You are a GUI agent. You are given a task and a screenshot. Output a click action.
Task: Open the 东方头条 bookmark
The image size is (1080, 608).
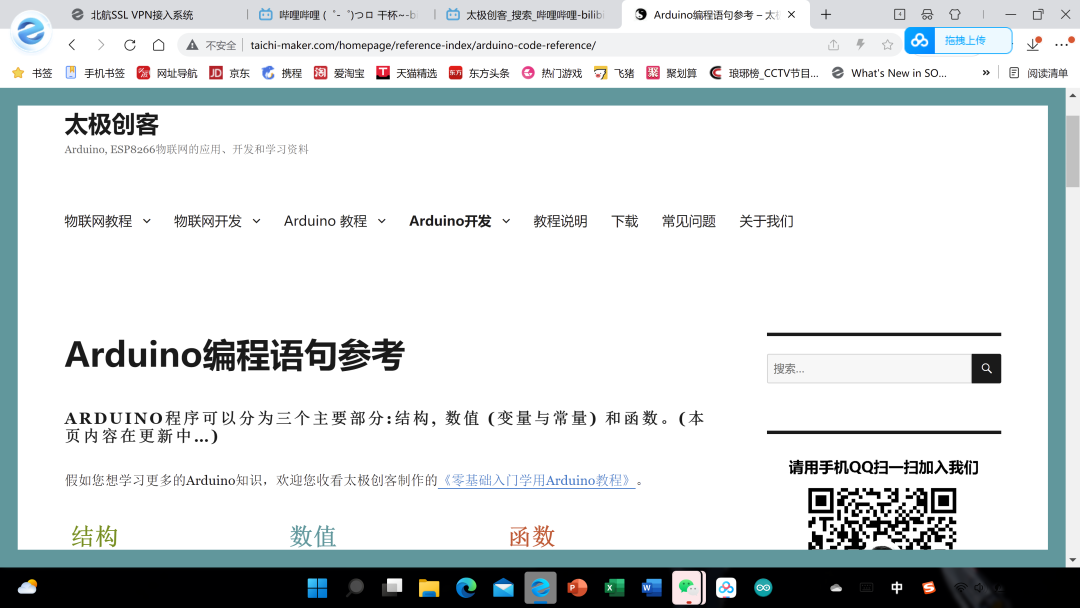[479, 73]
